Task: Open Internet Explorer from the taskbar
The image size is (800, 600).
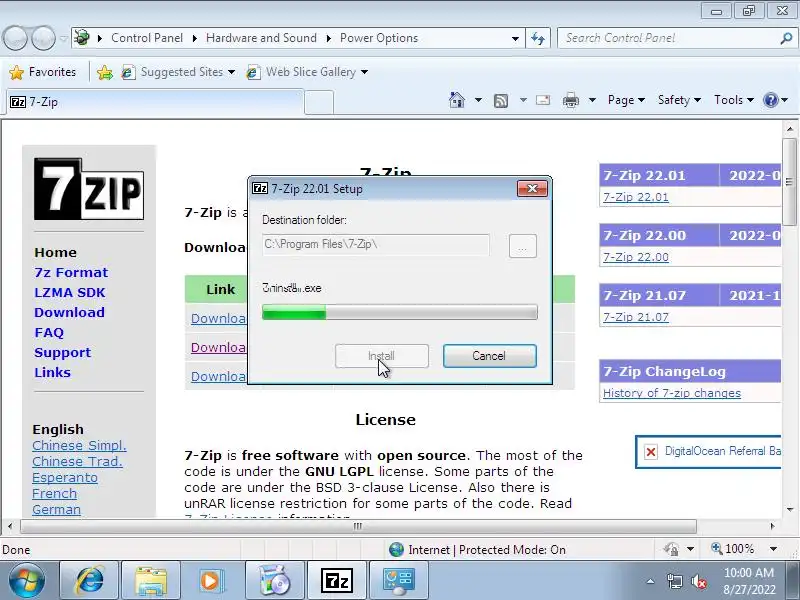Action: (89, 581)
